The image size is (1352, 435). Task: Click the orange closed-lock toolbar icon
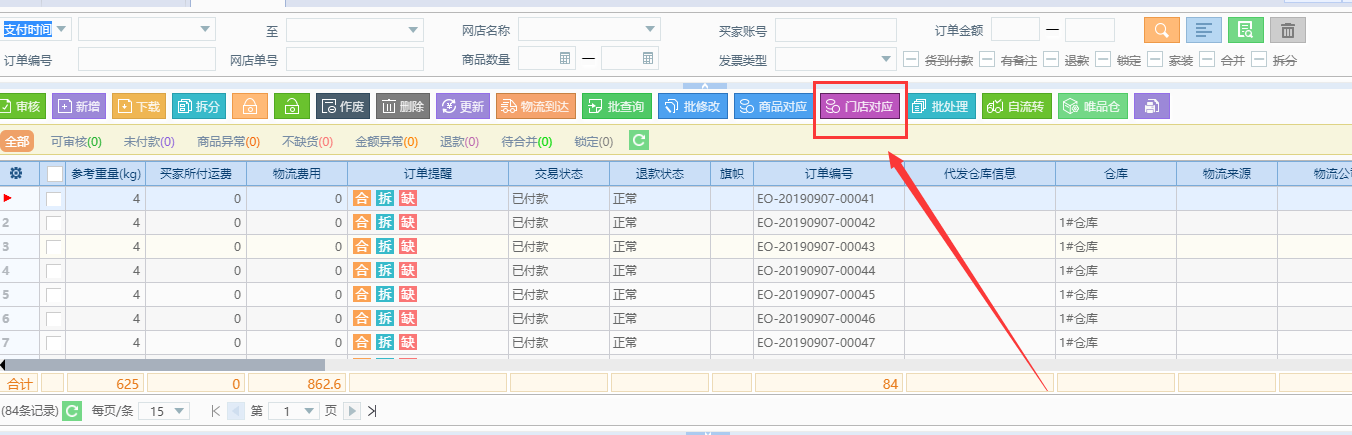pyautogui.click(x=250, y=106)
